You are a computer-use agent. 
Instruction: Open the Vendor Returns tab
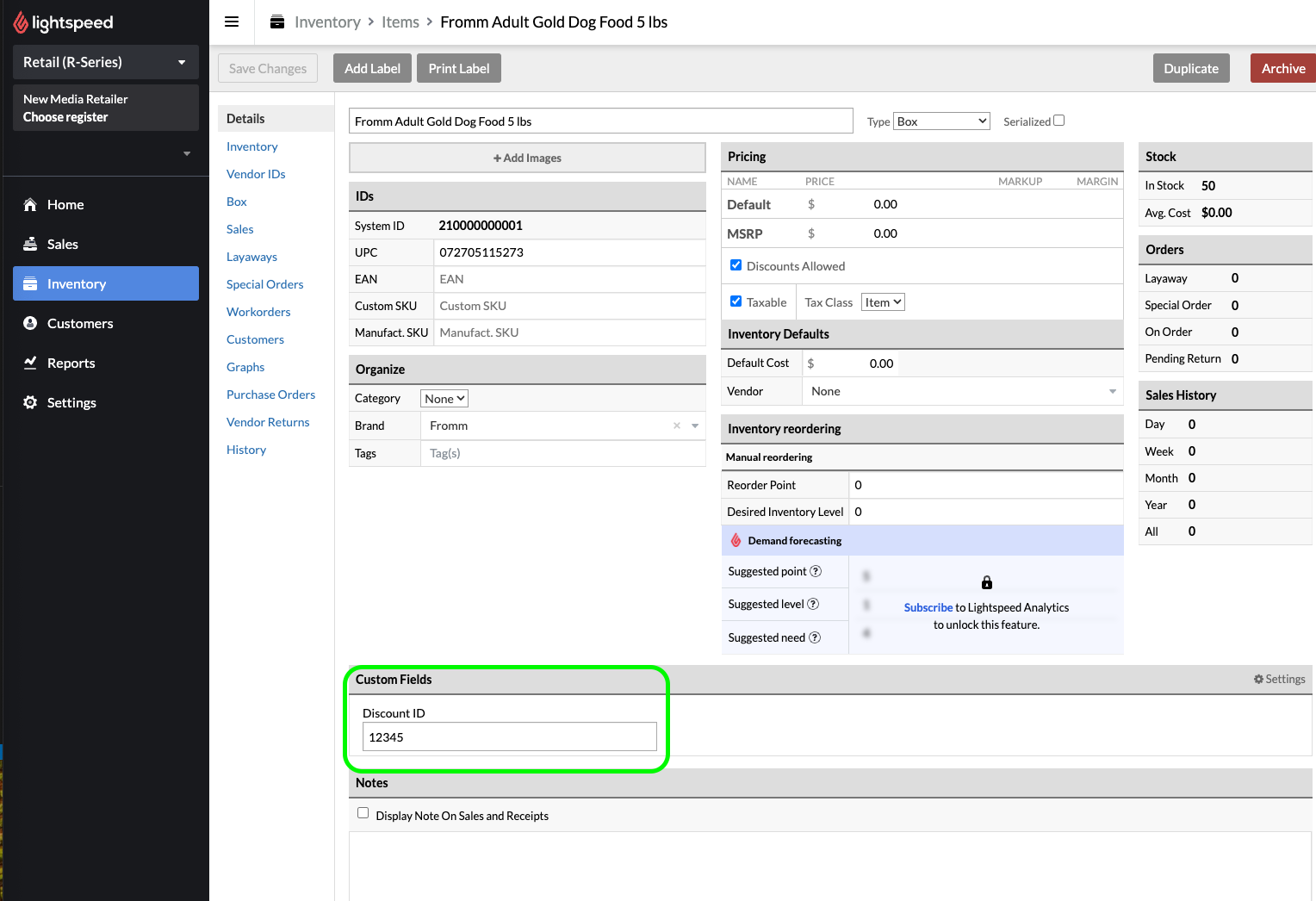[268, 422]
